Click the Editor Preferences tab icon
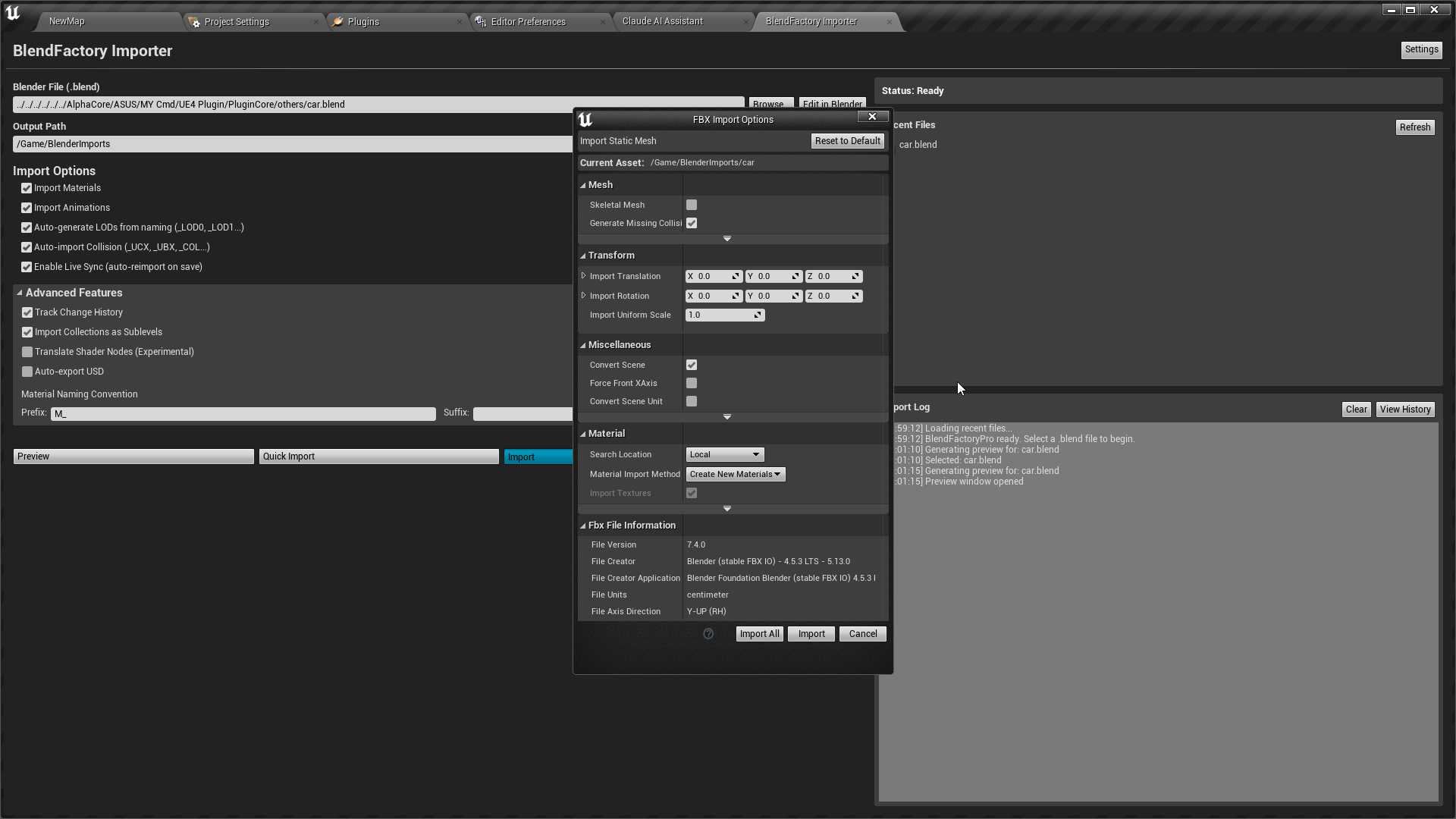The width and height of the screenshot is (1456, 819). click(481, 22)
